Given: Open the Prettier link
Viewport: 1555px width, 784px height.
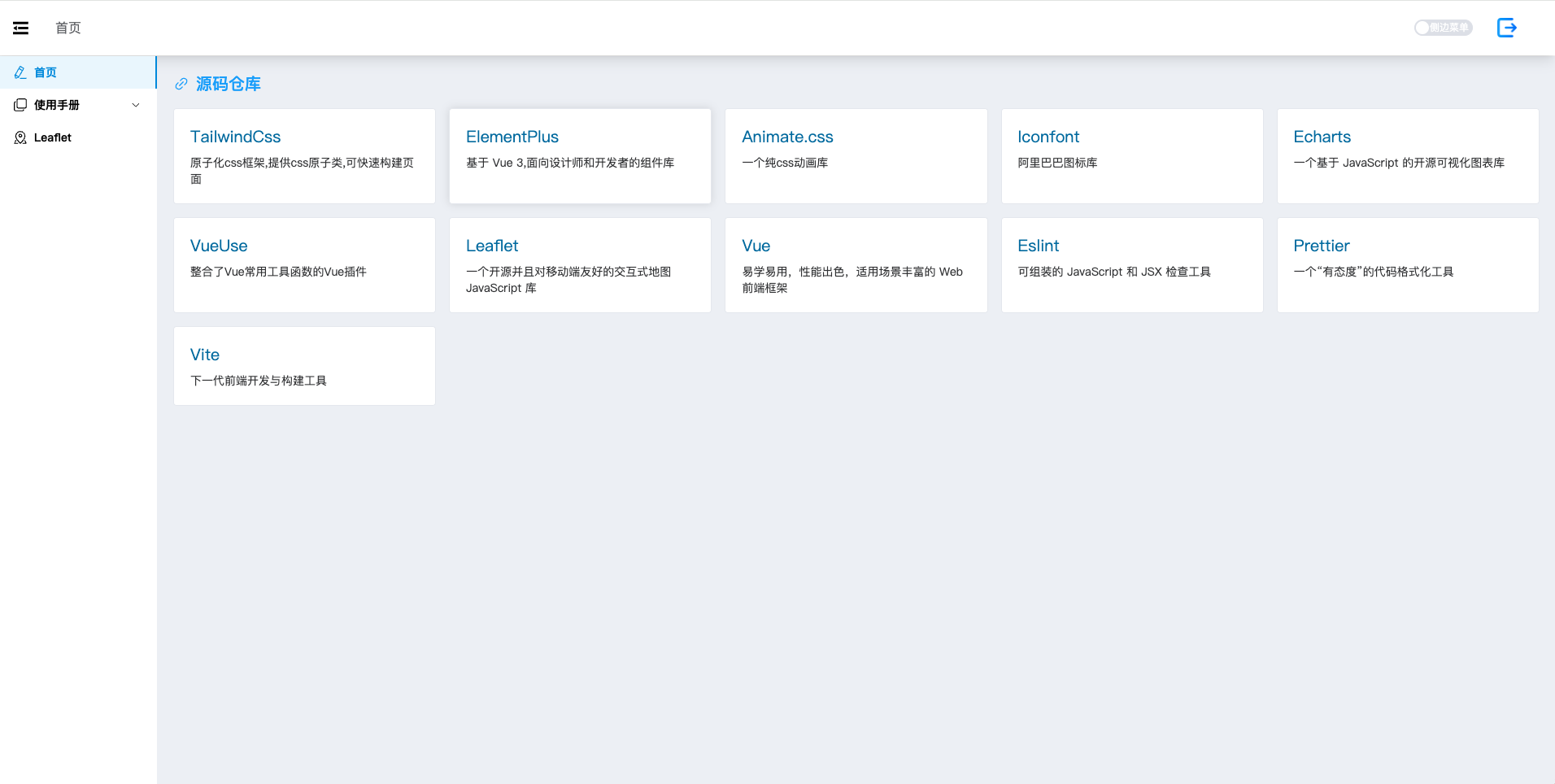Looking at the screenshot, I should [1322, 246].
